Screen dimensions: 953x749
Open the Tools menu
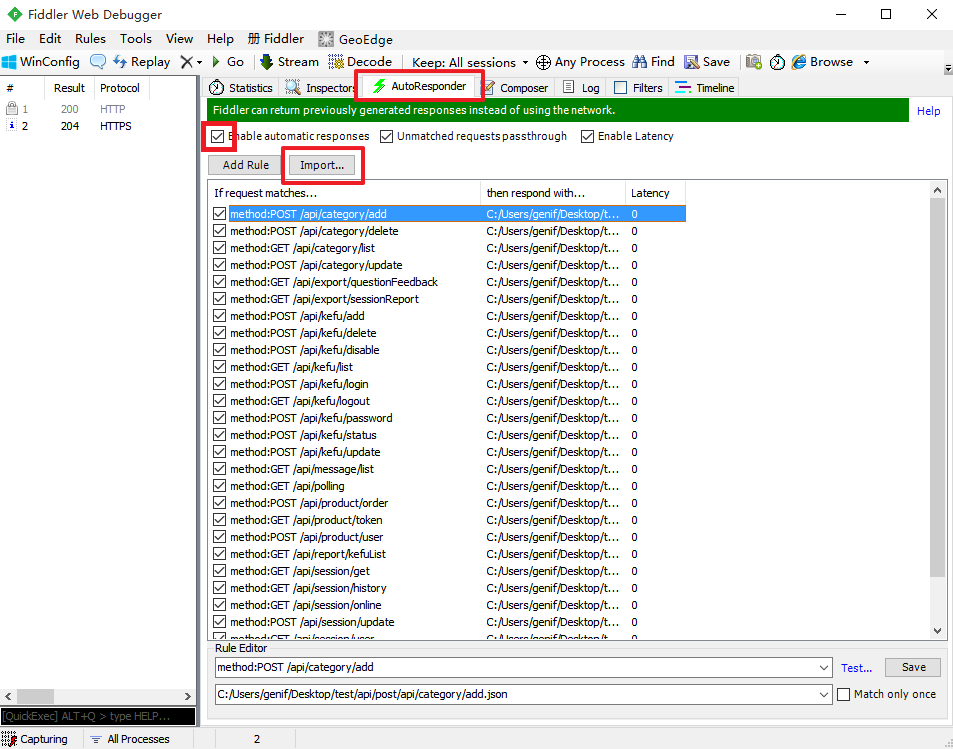[136, 39]
